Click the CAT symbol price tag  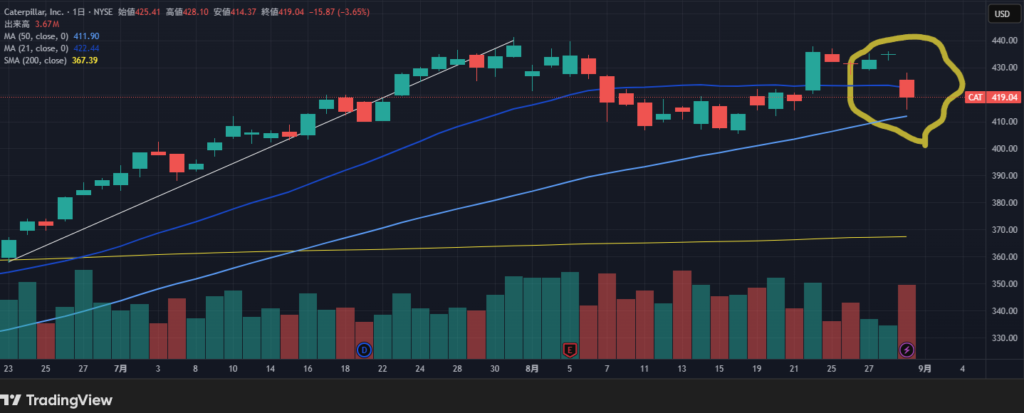(x=975, y=97)
